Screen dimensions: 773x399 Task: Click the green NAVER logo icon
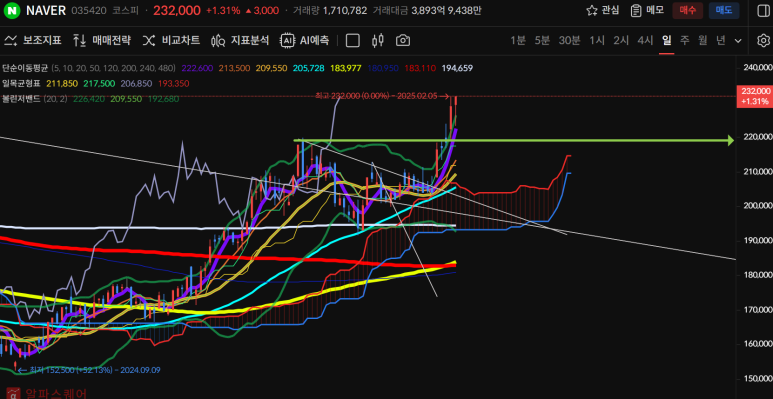11,10
